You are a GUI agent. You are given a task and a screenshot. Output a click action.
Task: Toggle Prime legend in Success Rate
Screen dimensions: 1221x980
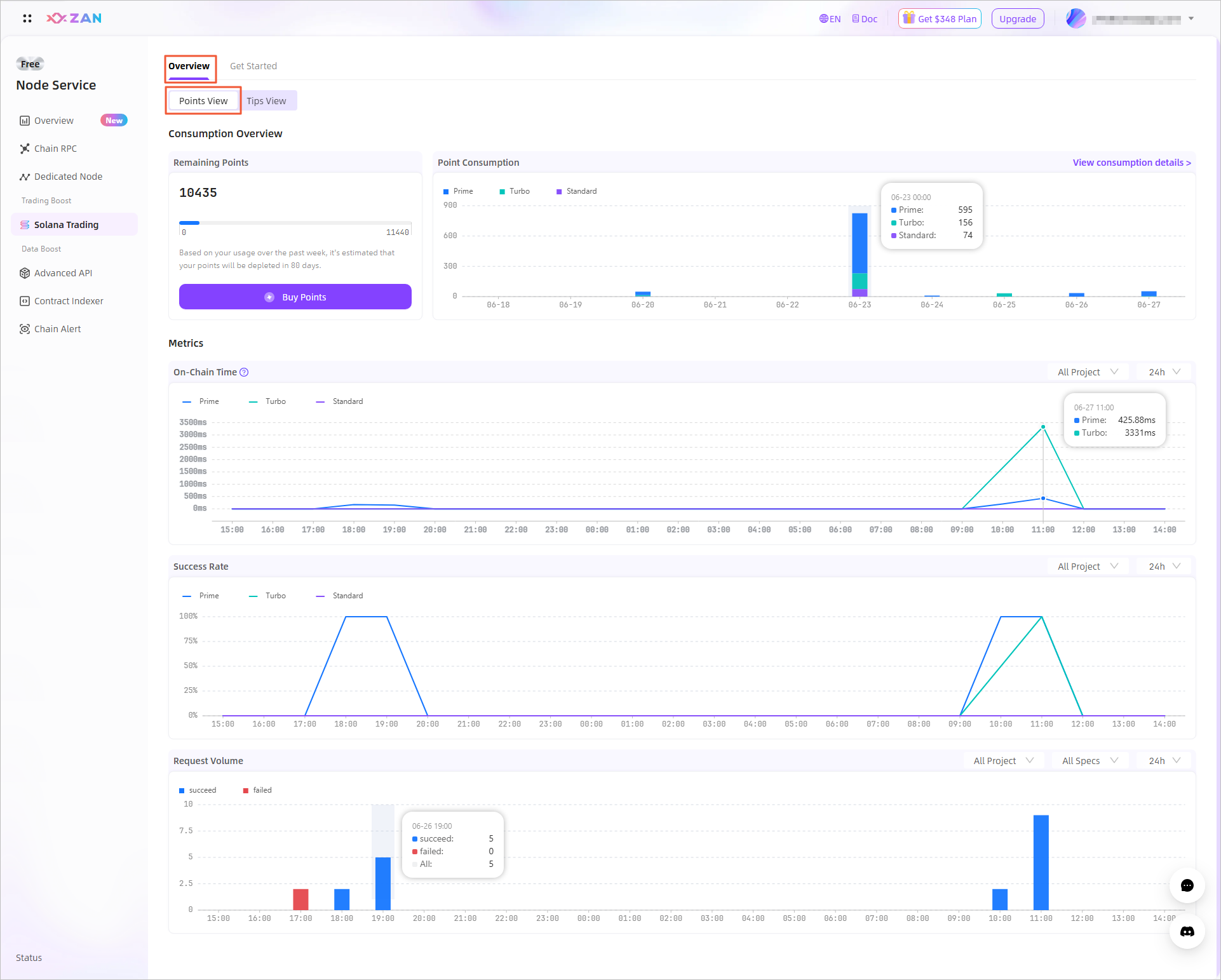(x=201, y=596)
